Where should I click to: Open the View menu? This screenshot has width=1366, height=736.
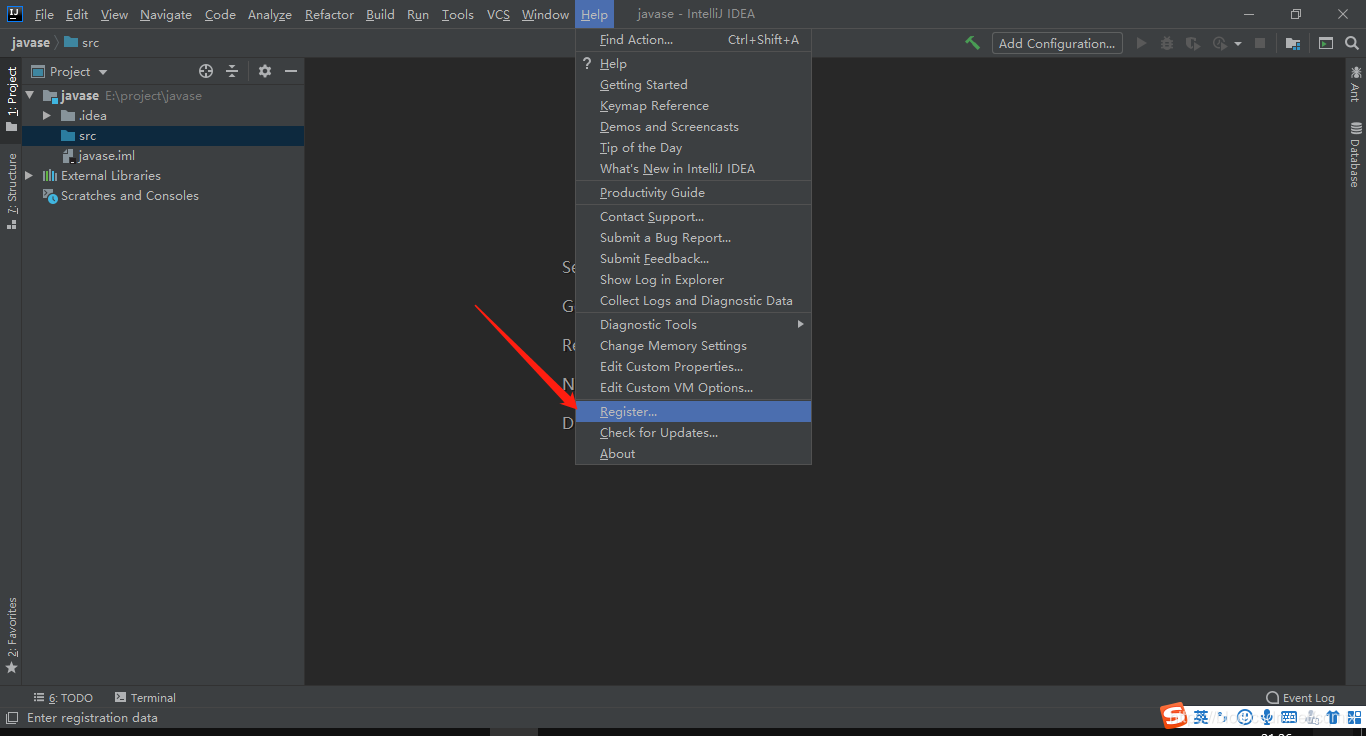point(114,14)
